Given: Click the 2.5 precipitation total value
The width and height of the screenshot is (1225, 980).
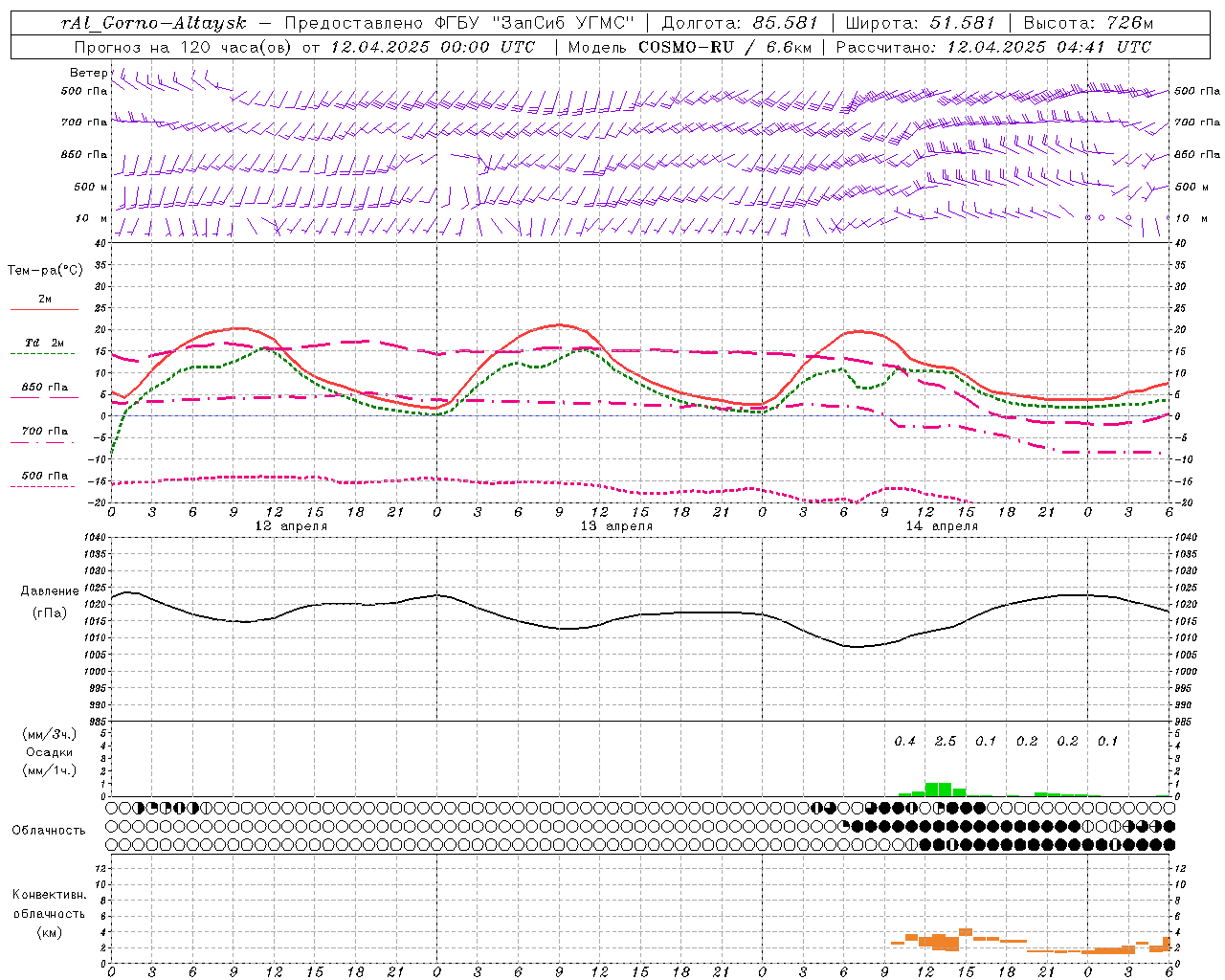Looking at the screenshot, I should click(946, 742).
